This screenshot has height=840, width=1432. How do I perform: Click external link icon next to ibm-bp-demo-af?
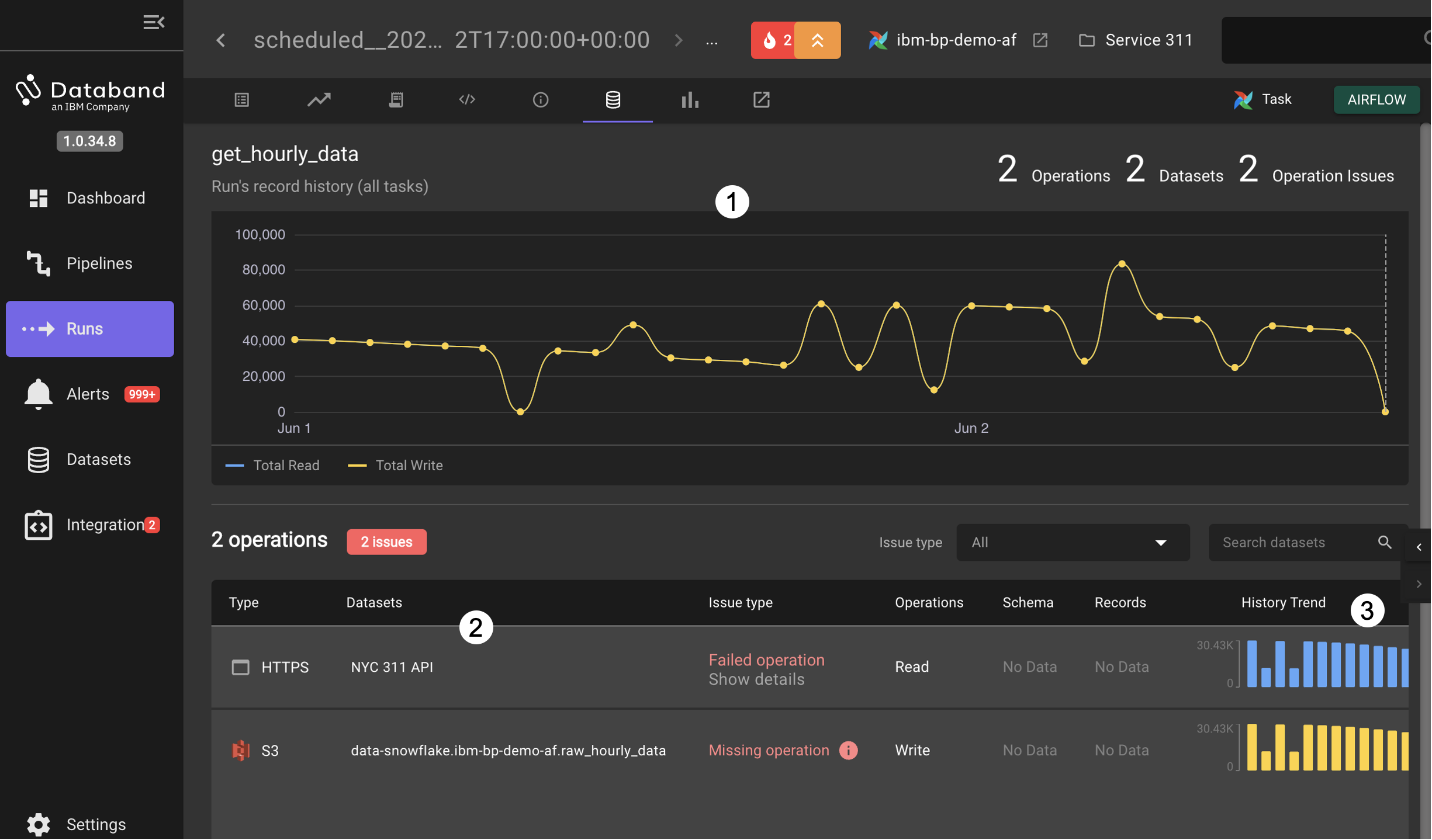(x=1040, y=40)
